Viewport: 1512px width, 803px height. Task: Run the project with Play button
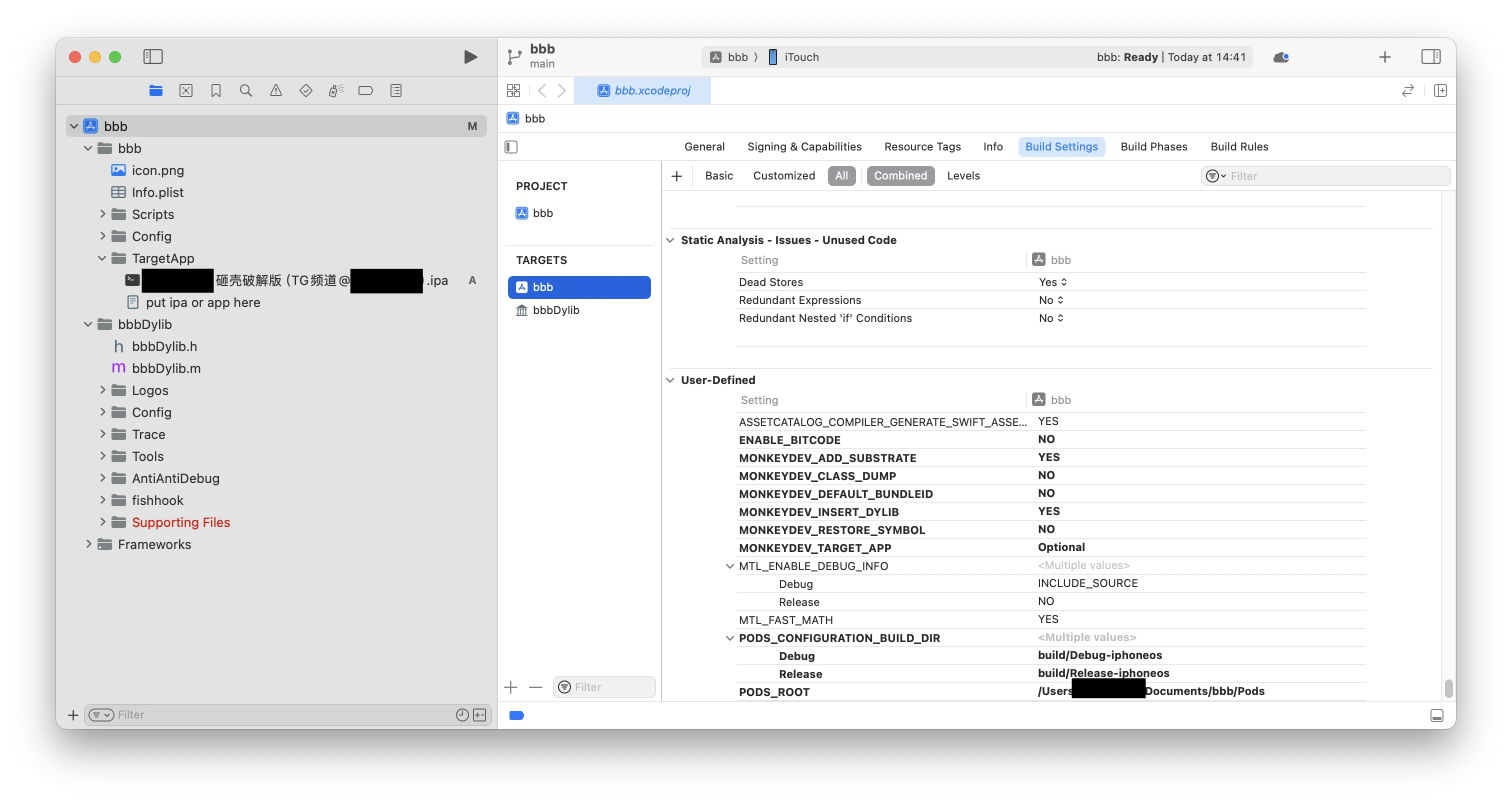[470, 57]
